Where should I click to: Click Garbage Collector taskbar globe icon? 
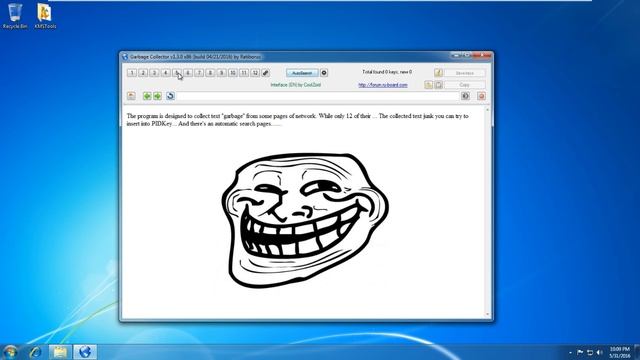tap(85, 352)
